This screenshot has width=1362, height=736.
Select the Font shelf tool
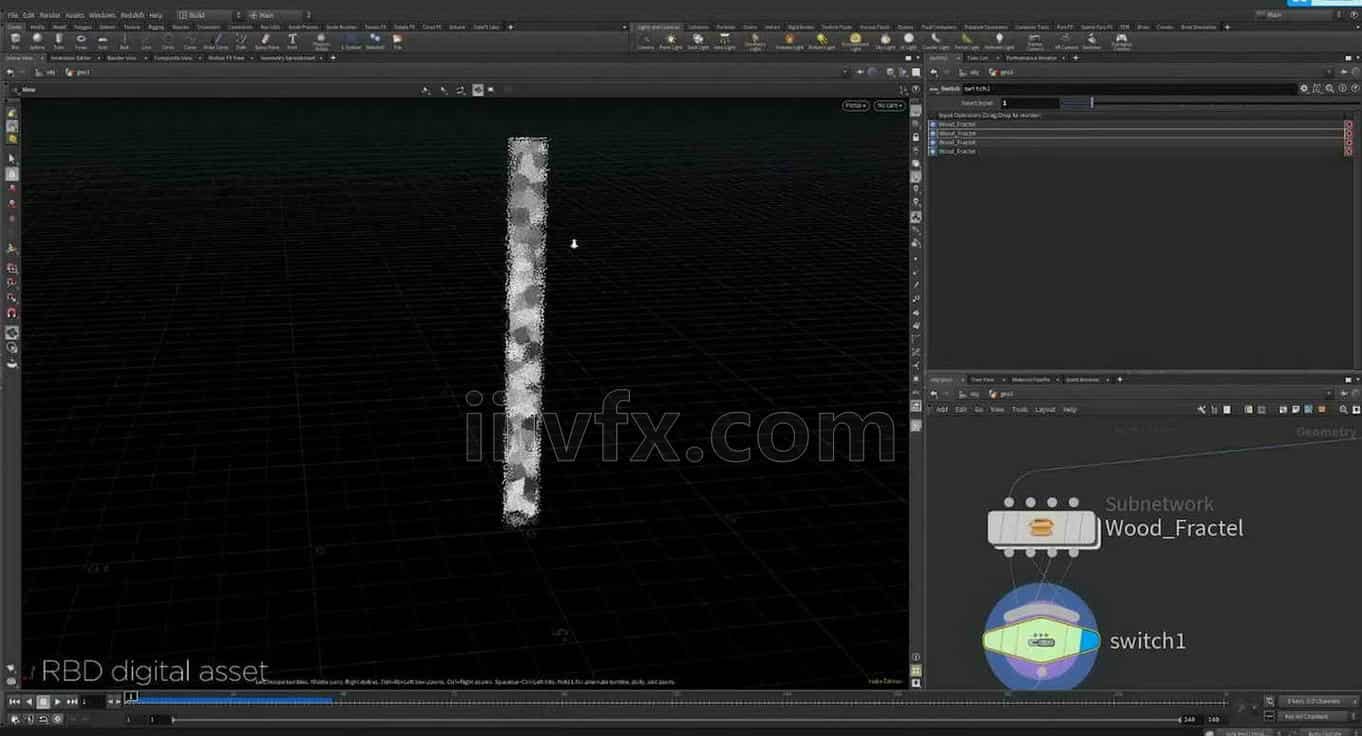coord(292,40)
